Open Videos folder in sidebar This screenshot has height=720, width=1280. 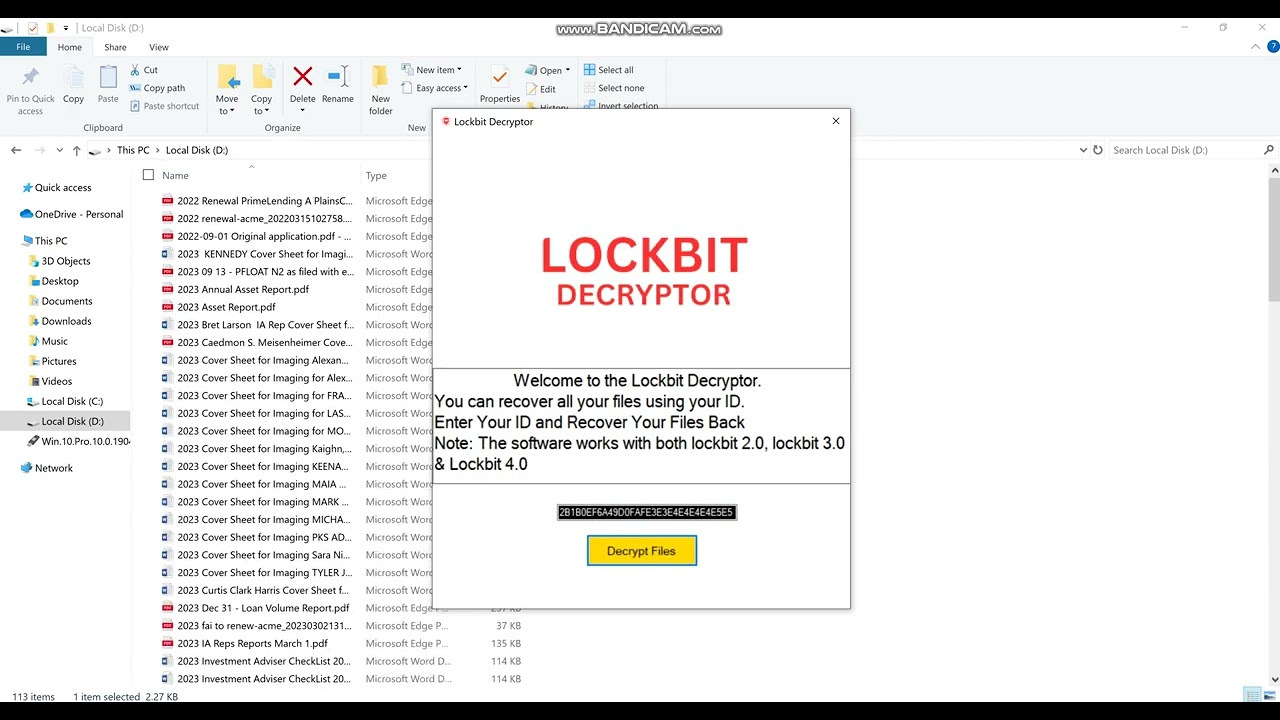pyautogui.click(x=57, y=381)
